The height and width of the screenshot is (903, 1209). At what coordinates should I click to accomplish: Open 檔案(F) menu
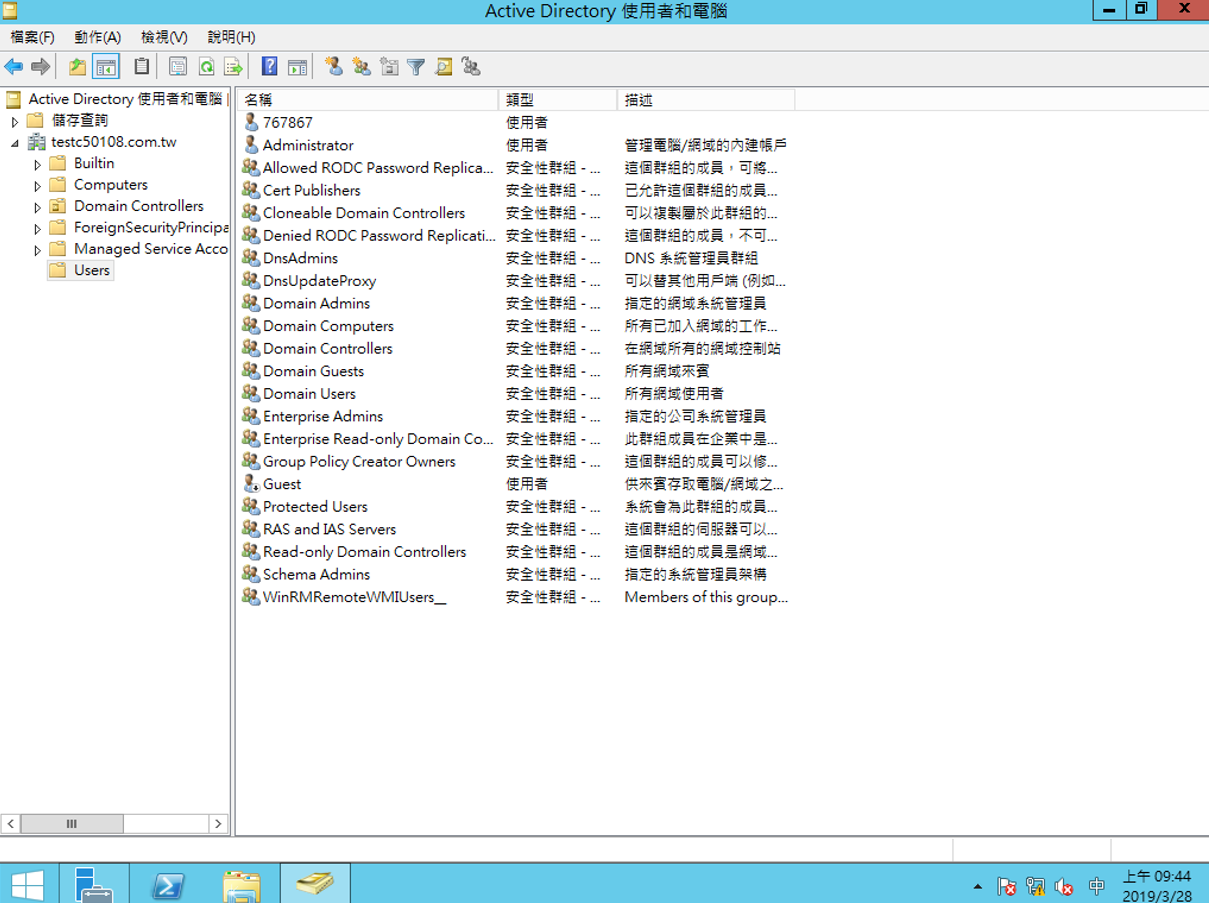33,37
